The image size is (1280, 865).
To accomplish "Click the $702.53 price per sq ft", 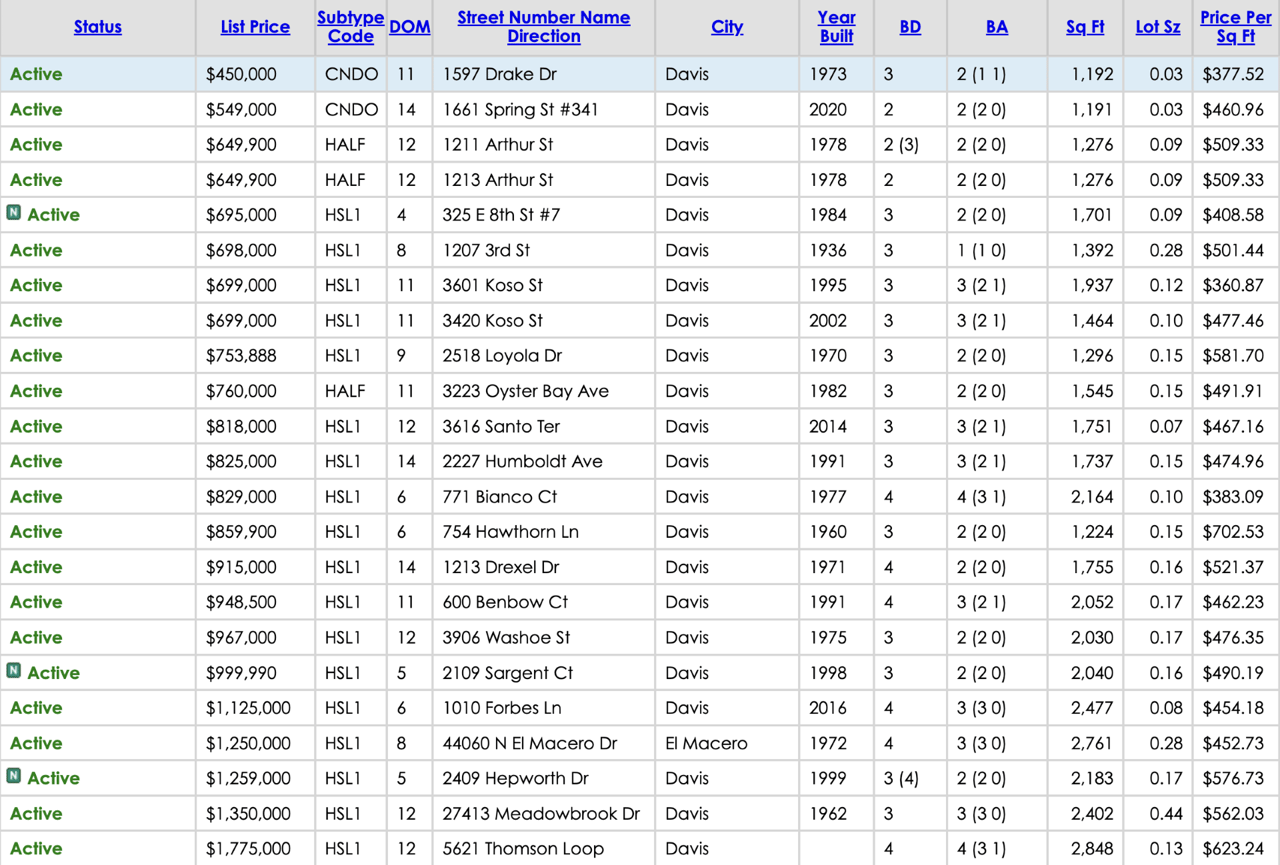I will [1233, 532].
